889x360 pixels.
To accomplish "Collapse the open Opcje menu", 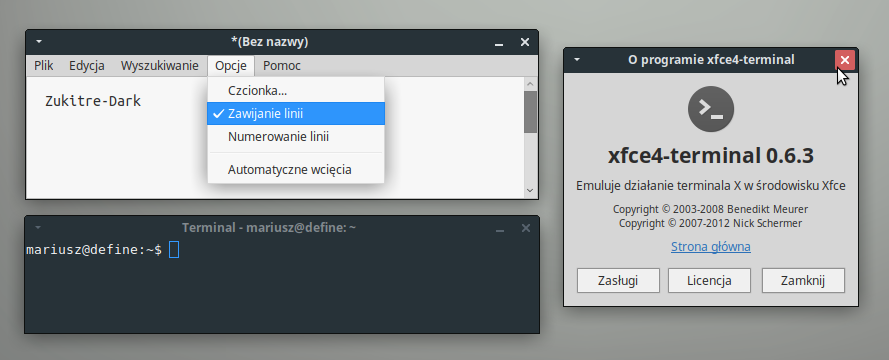I will click(231, 66).
